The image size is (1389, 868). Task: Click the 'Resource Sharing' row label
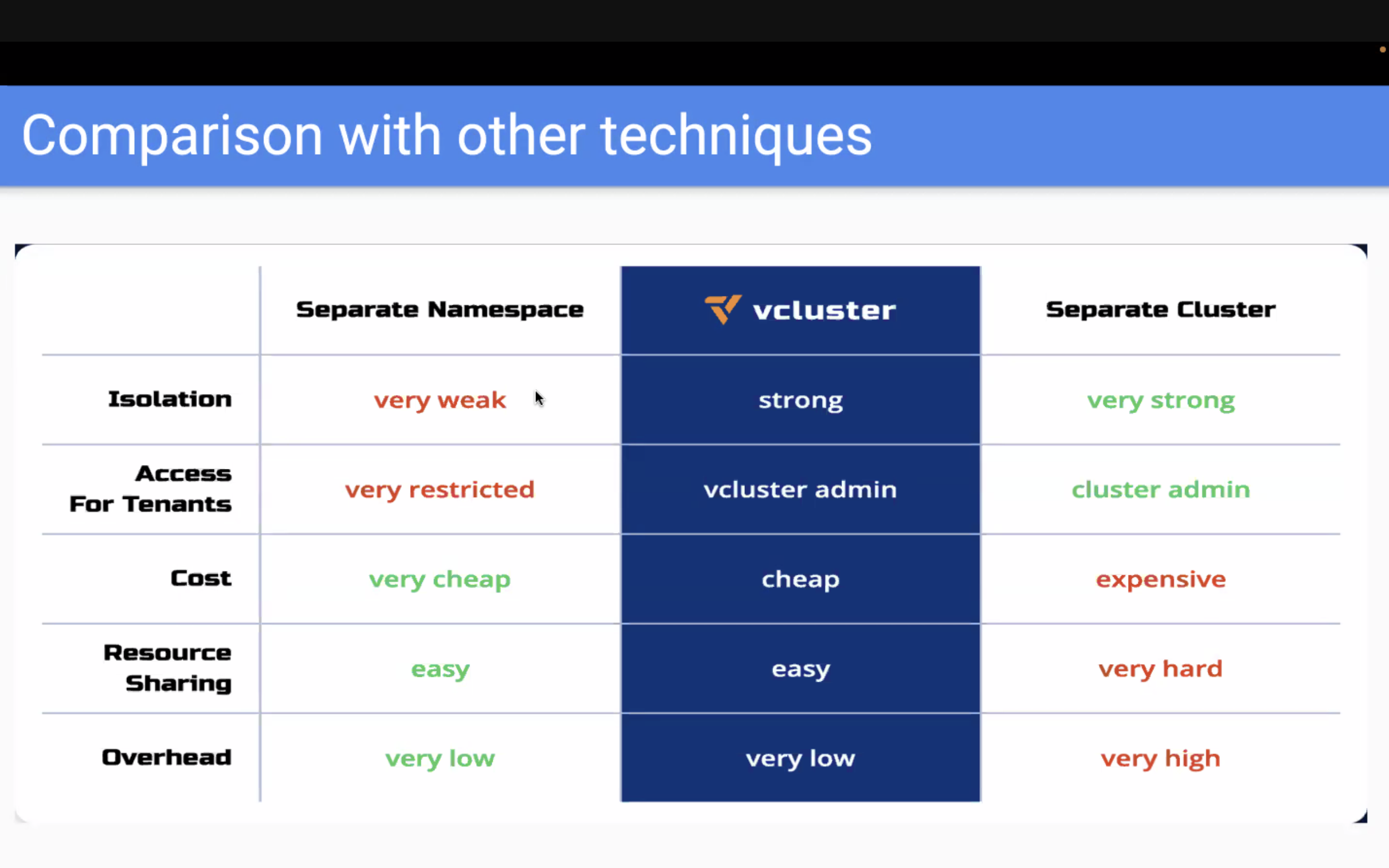click(x=167, y=668)
